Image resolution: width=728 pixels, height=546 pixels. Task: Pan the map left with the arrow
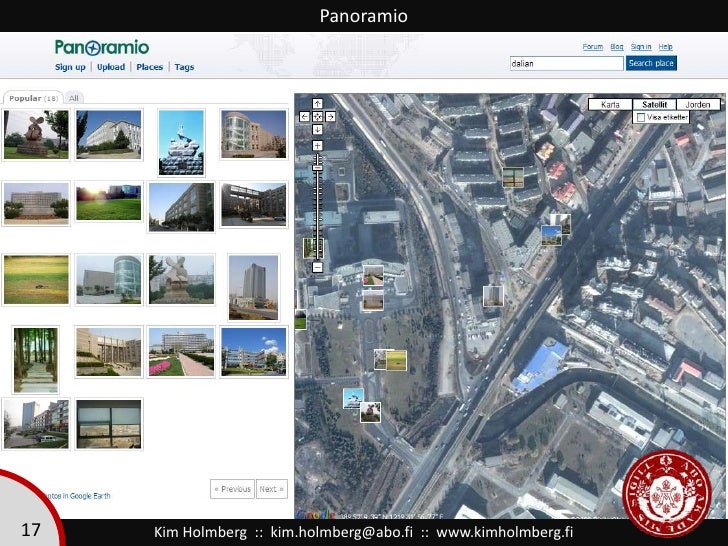pos(304,117)
